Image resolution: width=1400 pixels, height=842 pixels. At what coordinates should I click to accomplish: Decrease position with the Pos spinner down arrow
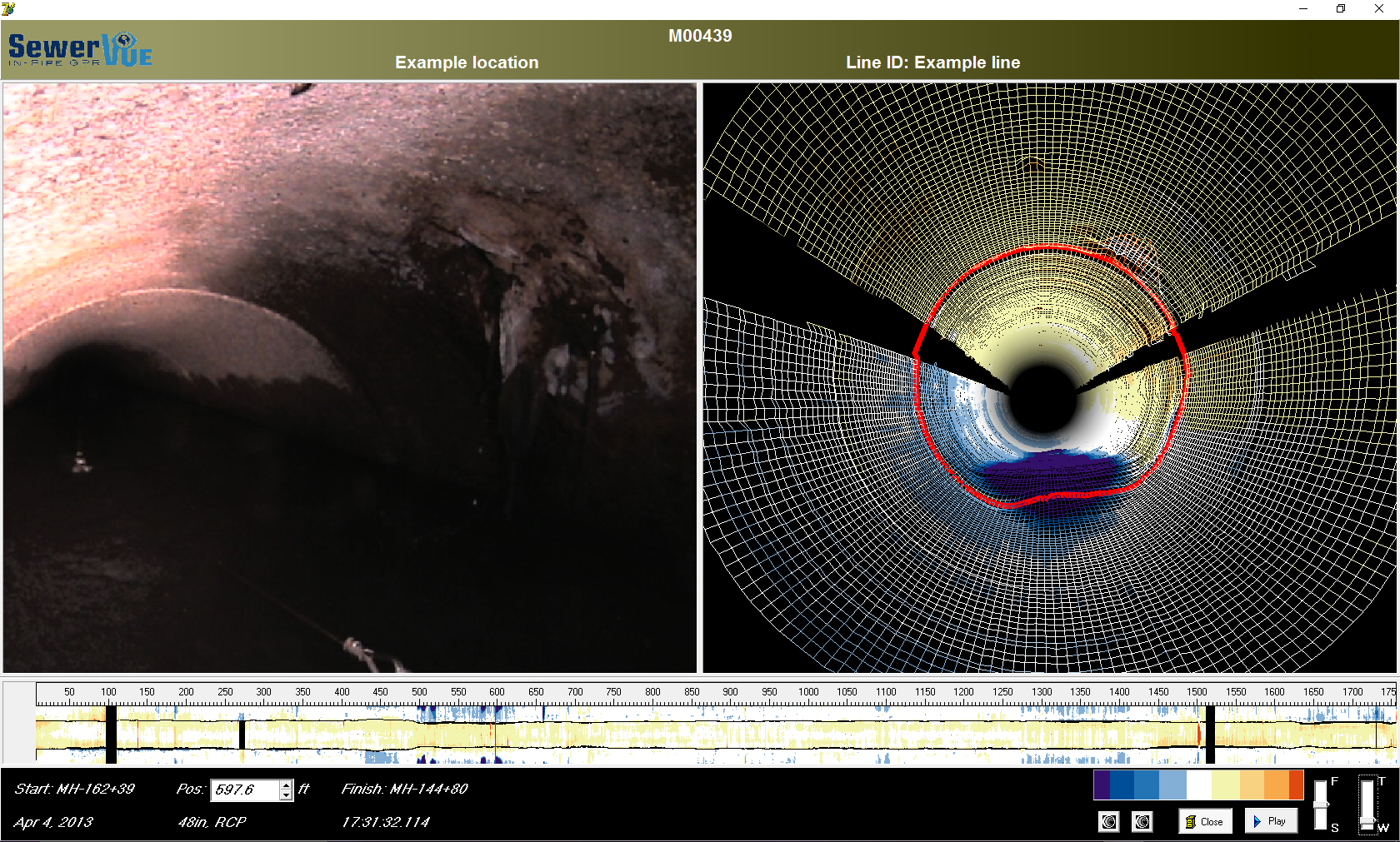287,795
